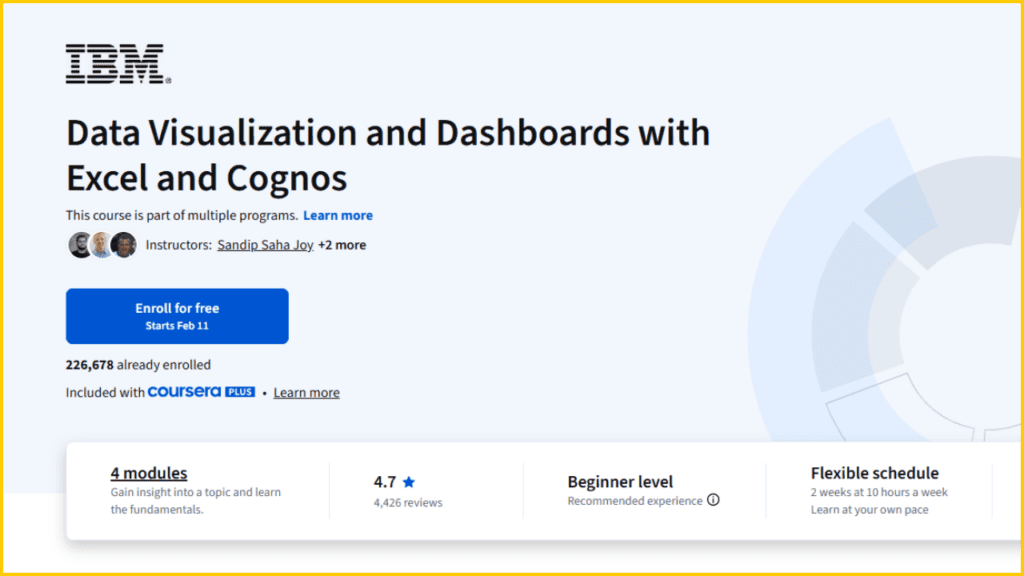The image size is (1024, 576).
Task: Click the course title text
Action: 387,155
